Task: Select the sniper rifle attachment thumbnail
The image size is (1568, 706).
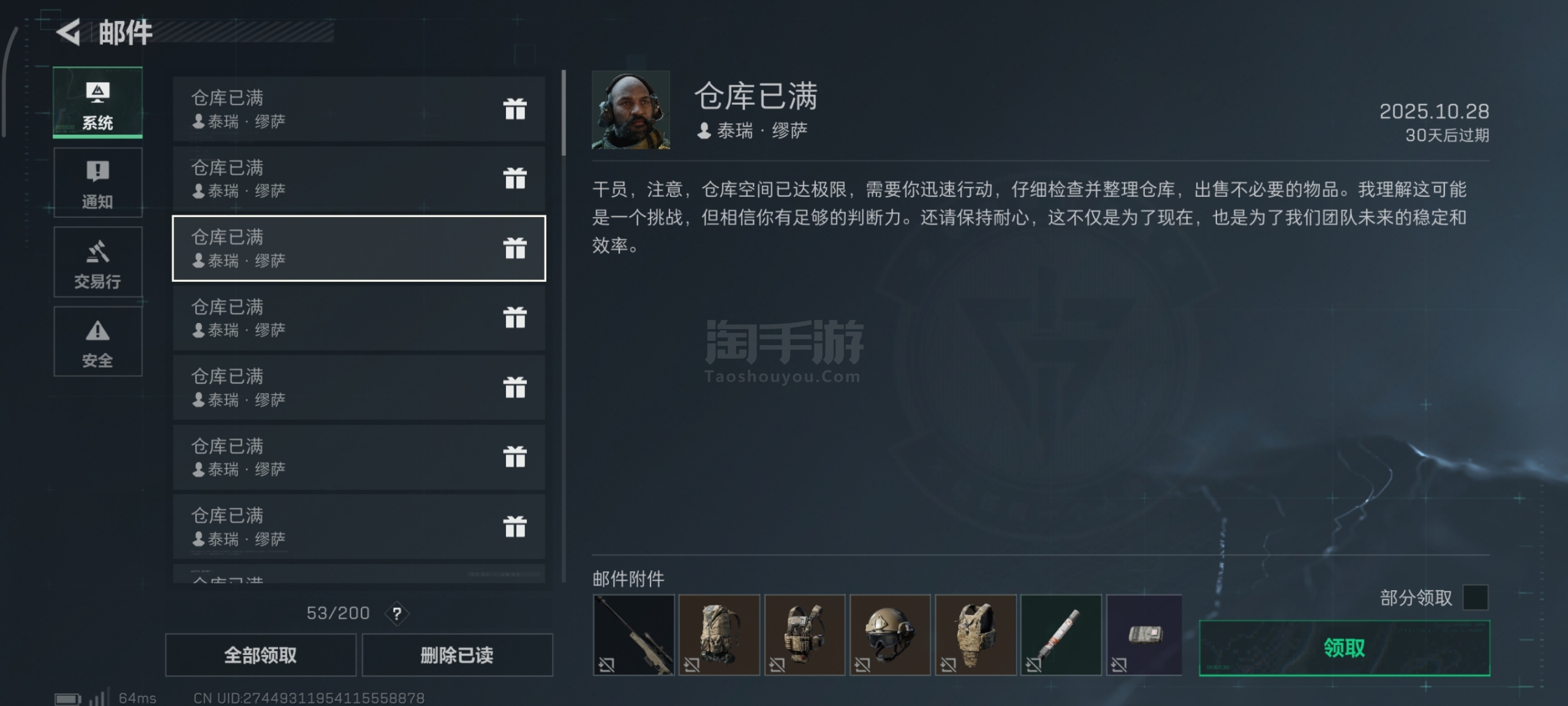Action: click(x=634, y=635)
